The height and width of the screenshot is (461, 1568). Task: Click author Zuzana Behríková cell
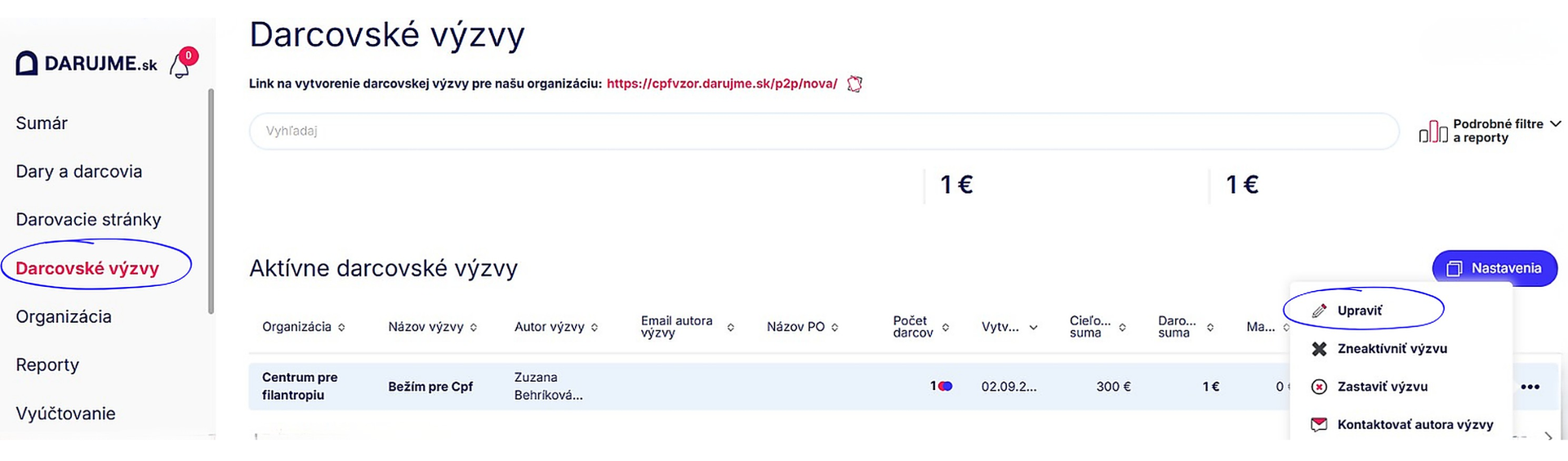tap(549, 386)
